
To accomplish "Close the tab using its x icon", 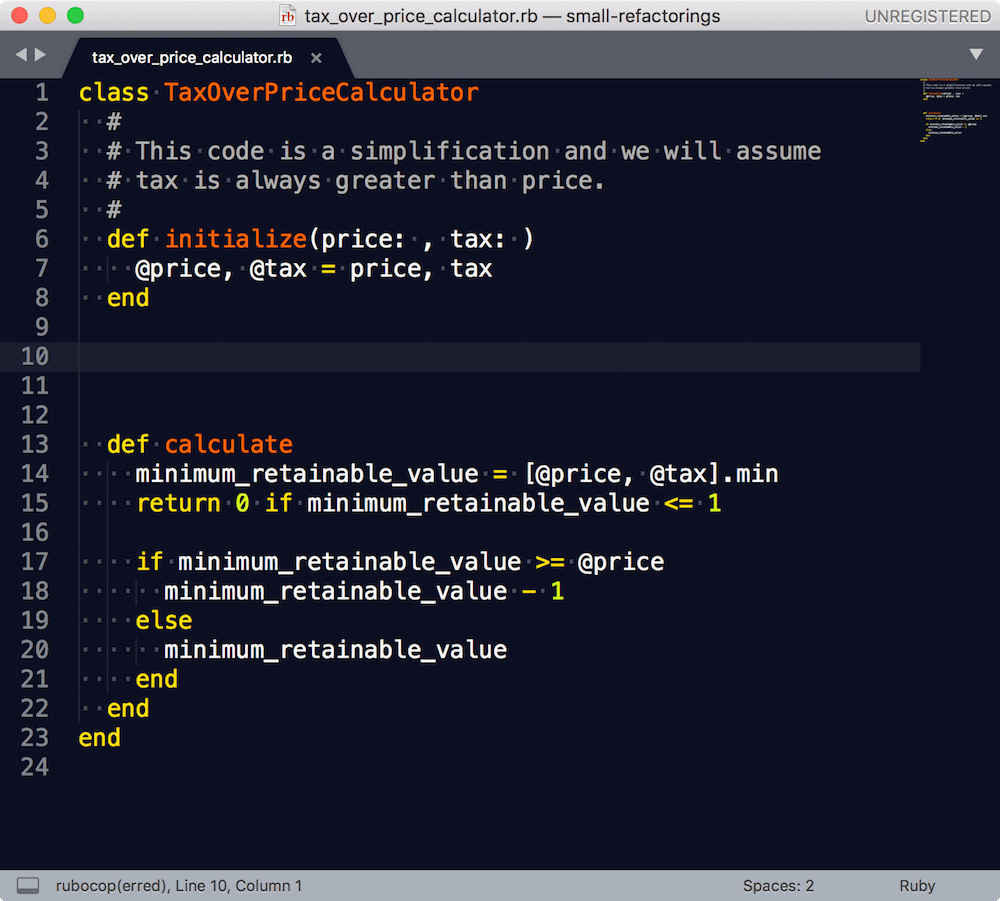I will coord(316,57).
